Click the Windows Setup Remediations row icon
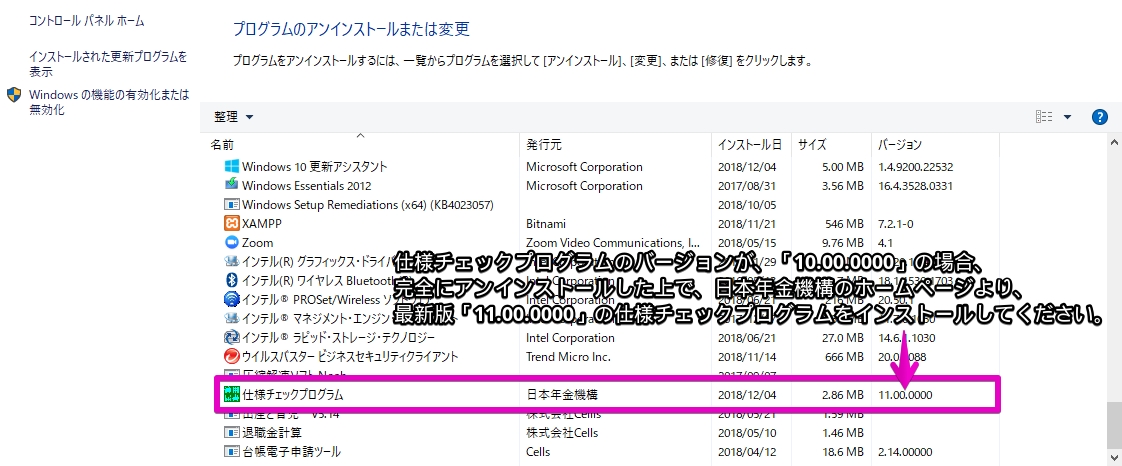Screen dimensions: 1122x466 [x=231, y=205]
